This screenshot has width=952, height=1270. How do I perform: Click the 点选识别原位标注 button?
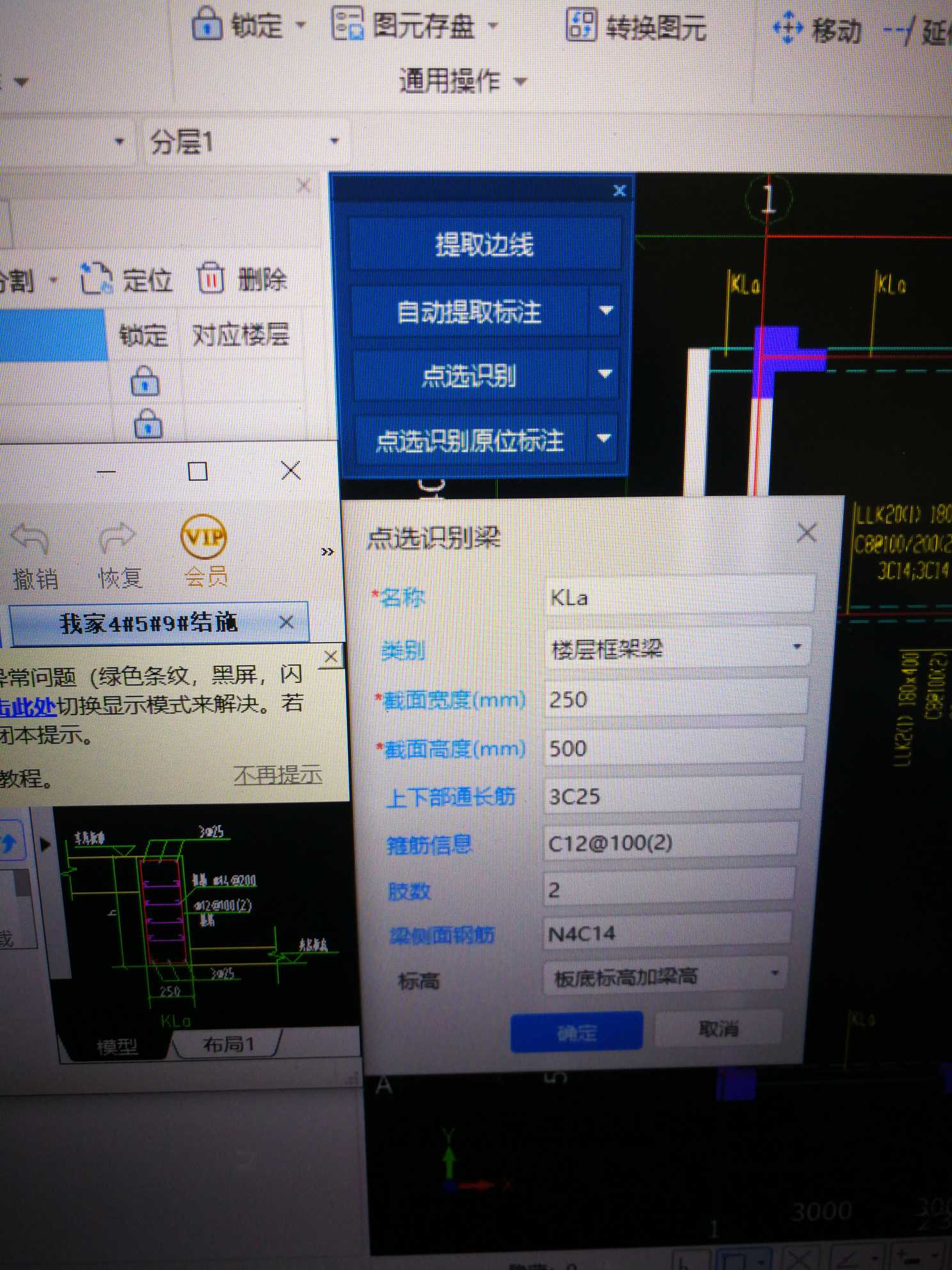[469, 440]
